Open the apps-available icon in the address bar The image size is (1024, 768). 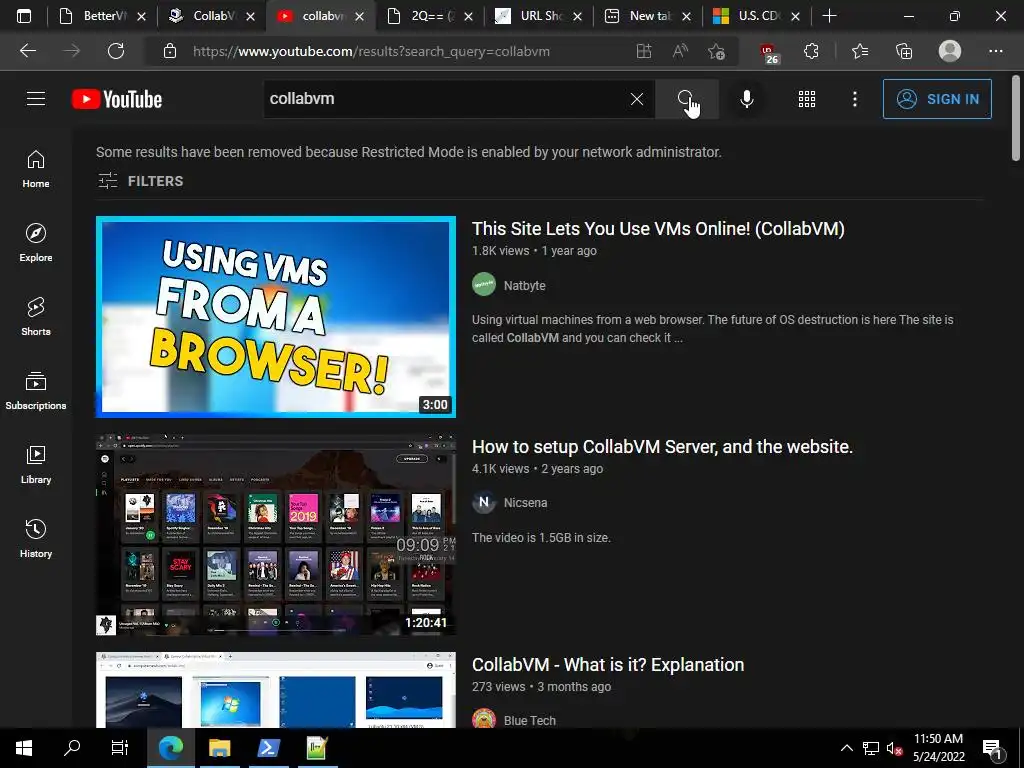pos(644,51)
